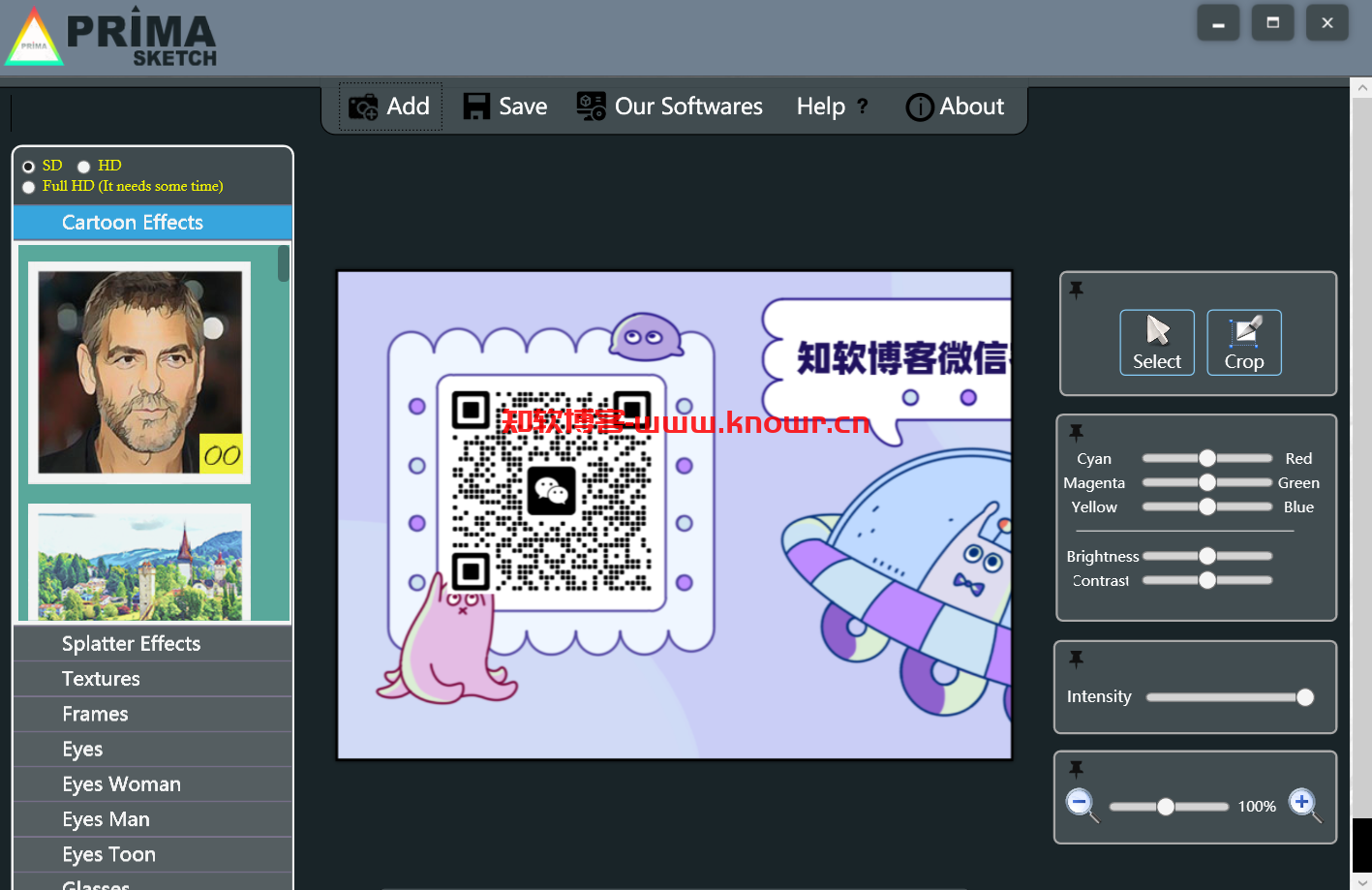Viewport: 1372px width, 890px height.
Task: Expand the Textures section
Action: click(x=153, y=679)
